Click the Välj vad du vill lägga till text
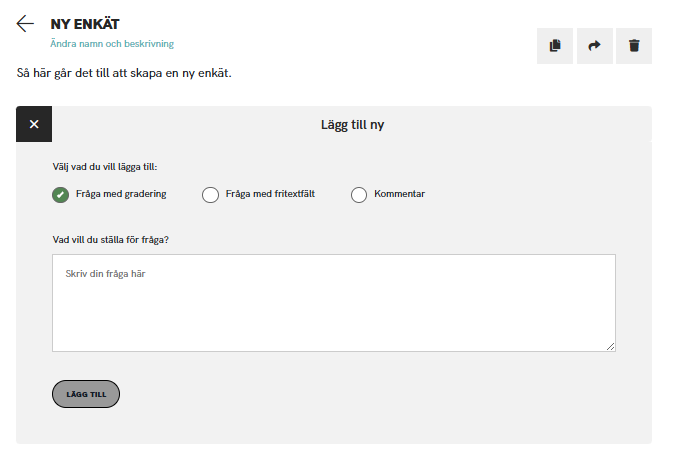This screenshot has height=461, width=684. pos(104,167)
